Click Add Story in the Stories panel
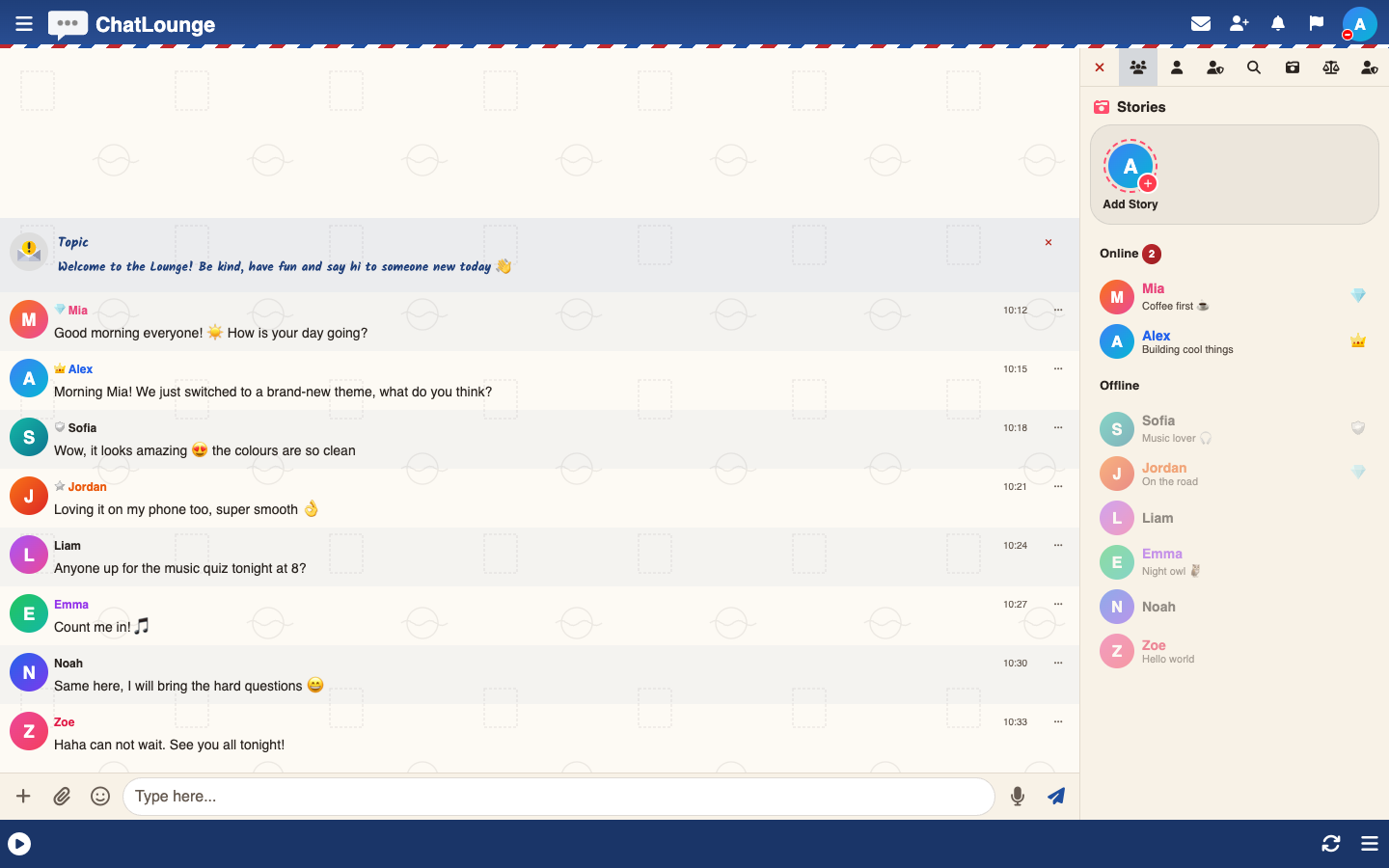Image resolution: width=1389 pixels, height=868 pixels. point(1130,176)
